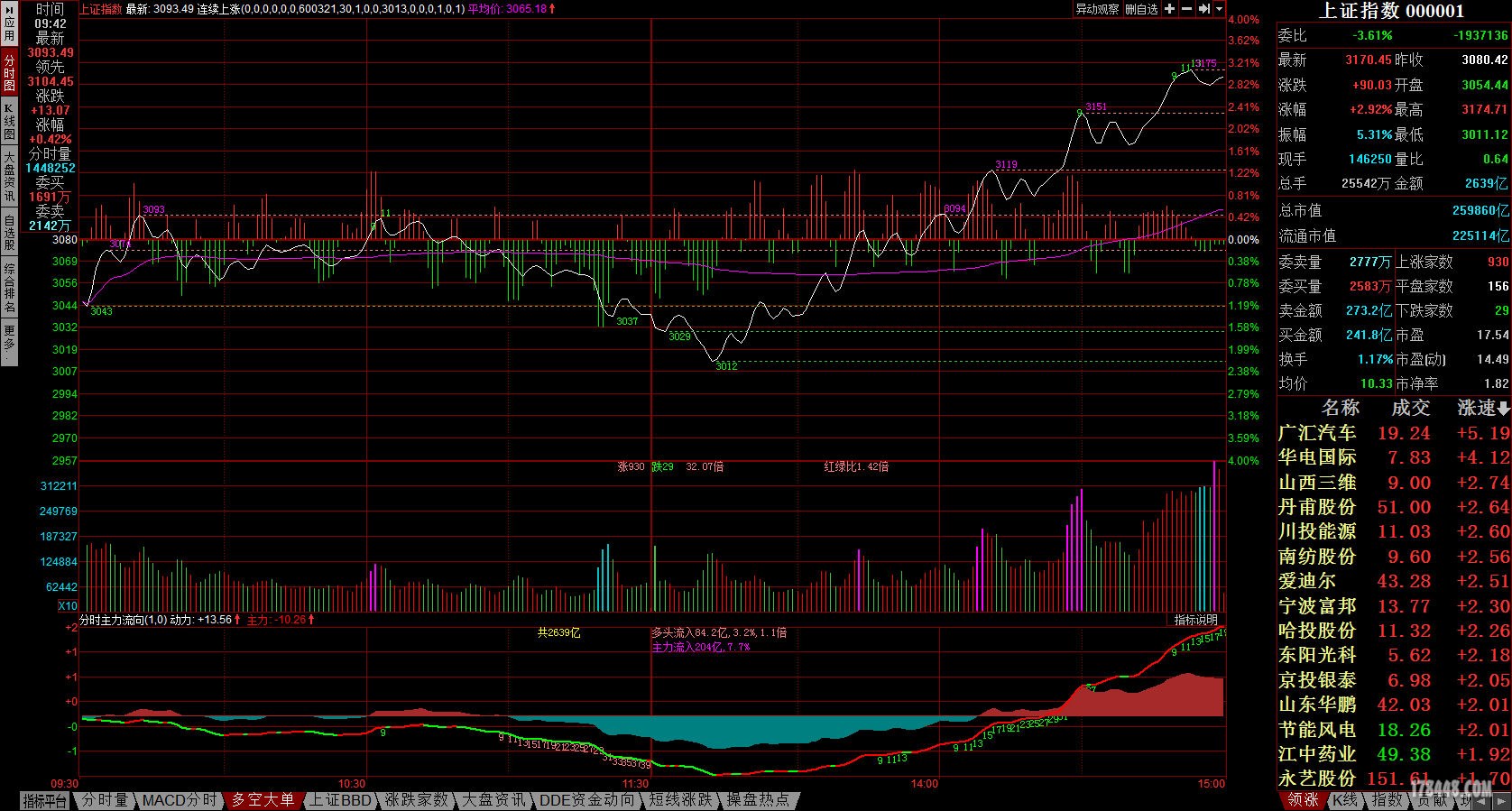Open the 涨跌家数 tab
Viewport: 1512px width, 811px height.
click(x=416, y=800)
